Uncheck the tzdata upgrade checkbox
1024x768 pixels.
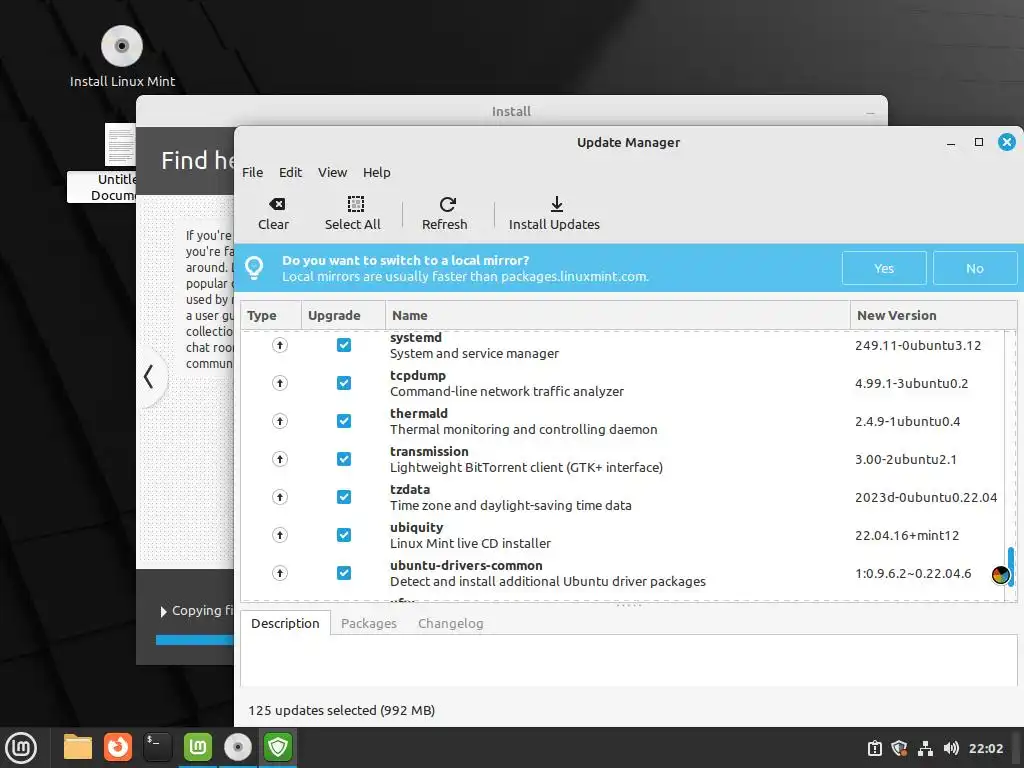pos(344,497)
